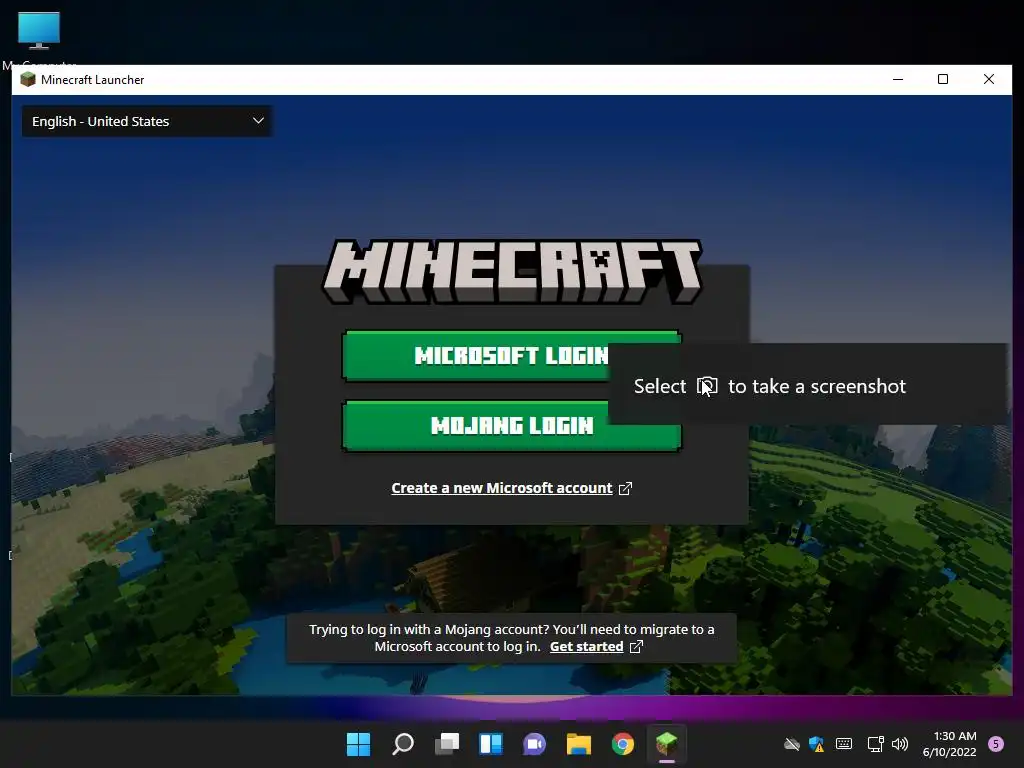Maximize the Minecraft Launcher window
Screen dimensions: 1024x768
(x=943, y=80)
